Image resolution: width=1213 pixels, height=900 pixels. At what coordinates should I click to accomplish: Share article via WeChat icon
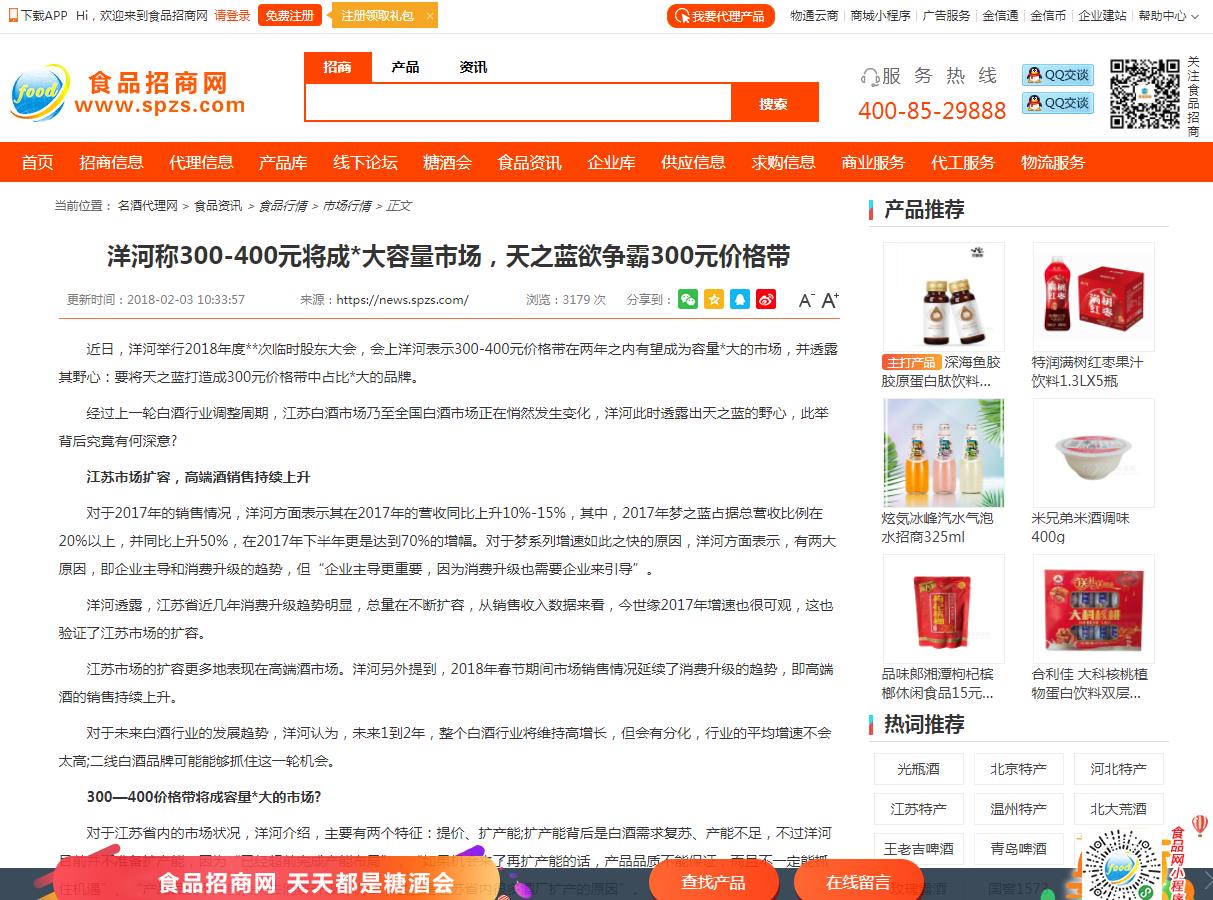(687, 299)
